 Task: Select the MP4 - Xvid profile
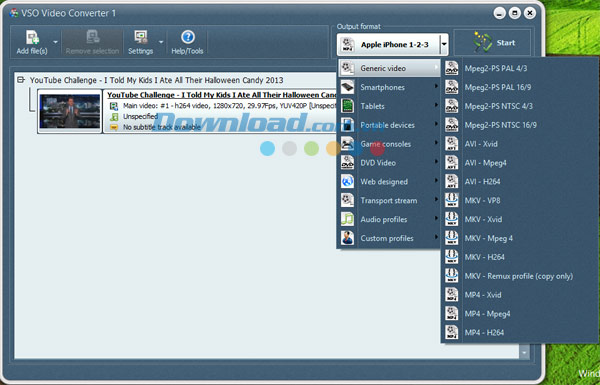tap(519, 295)
